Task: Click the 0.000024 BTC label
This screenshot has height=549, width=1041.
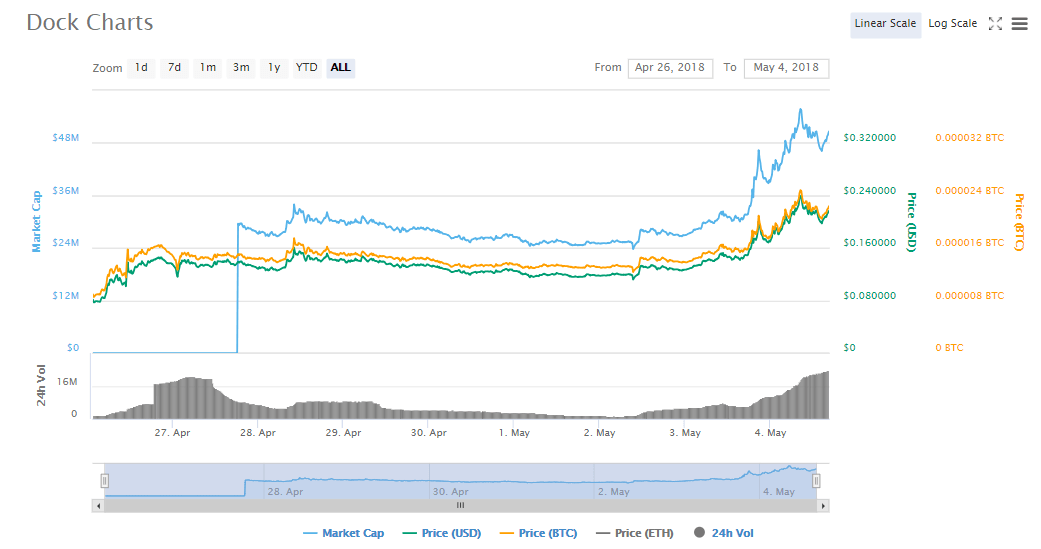Action: pos(970,191)
